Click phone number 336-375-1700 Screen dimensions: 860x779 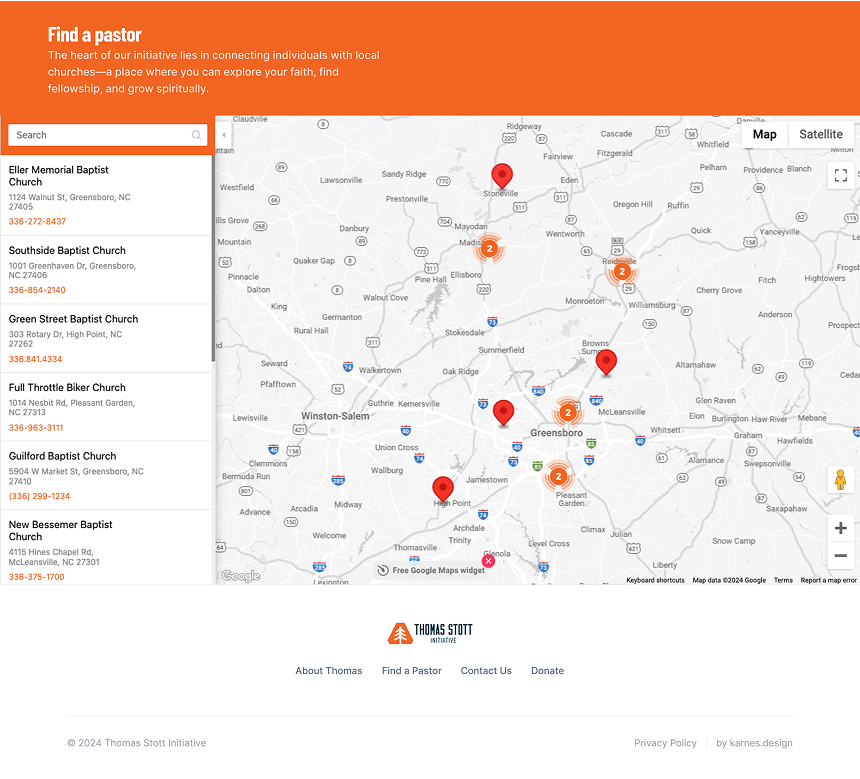(37, 577)
